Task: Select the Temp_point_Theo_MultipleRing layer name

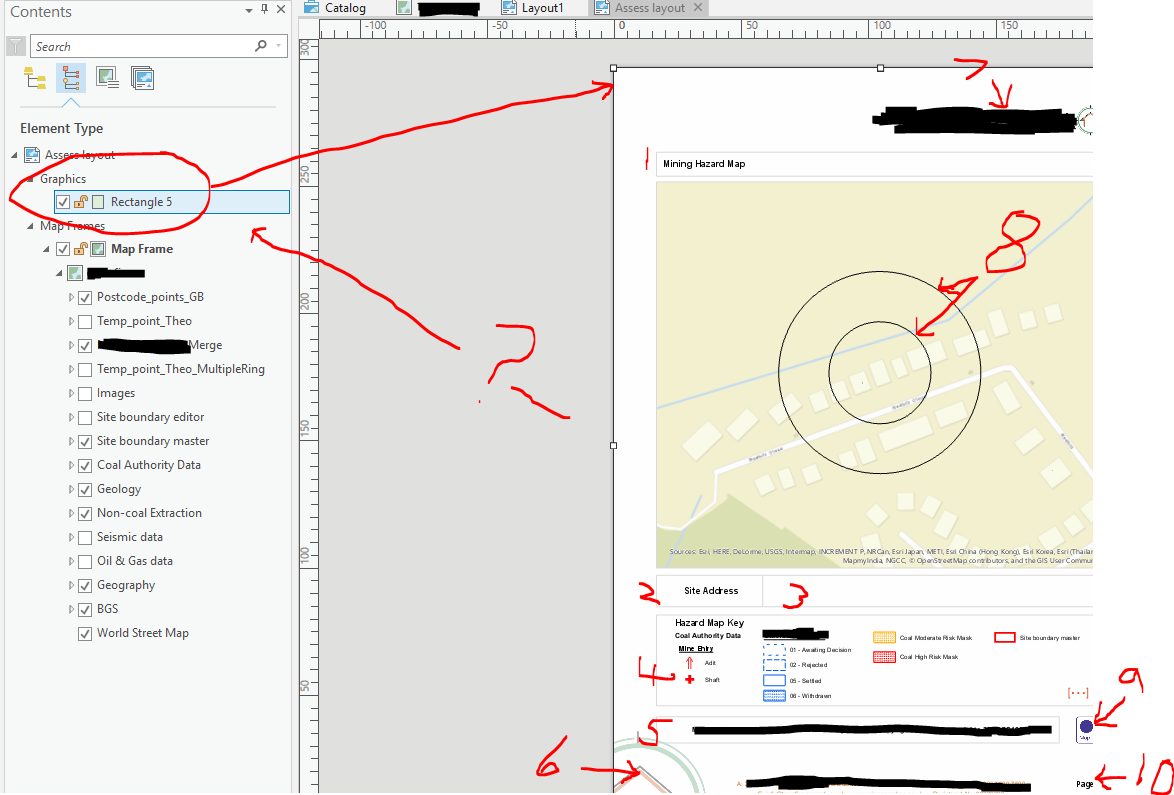Action: click(180, 369)
